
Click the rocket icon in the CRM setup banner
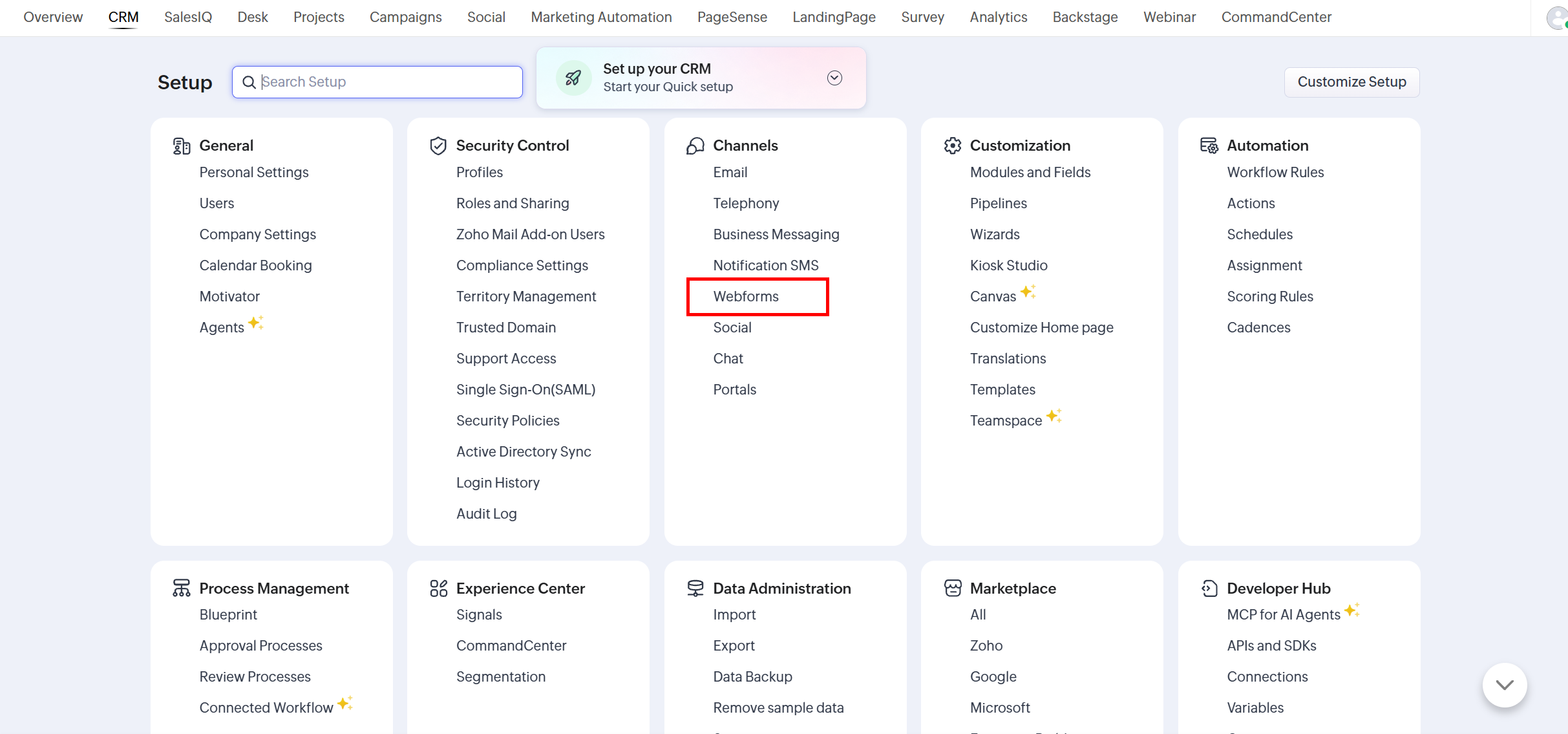point(573,78)
